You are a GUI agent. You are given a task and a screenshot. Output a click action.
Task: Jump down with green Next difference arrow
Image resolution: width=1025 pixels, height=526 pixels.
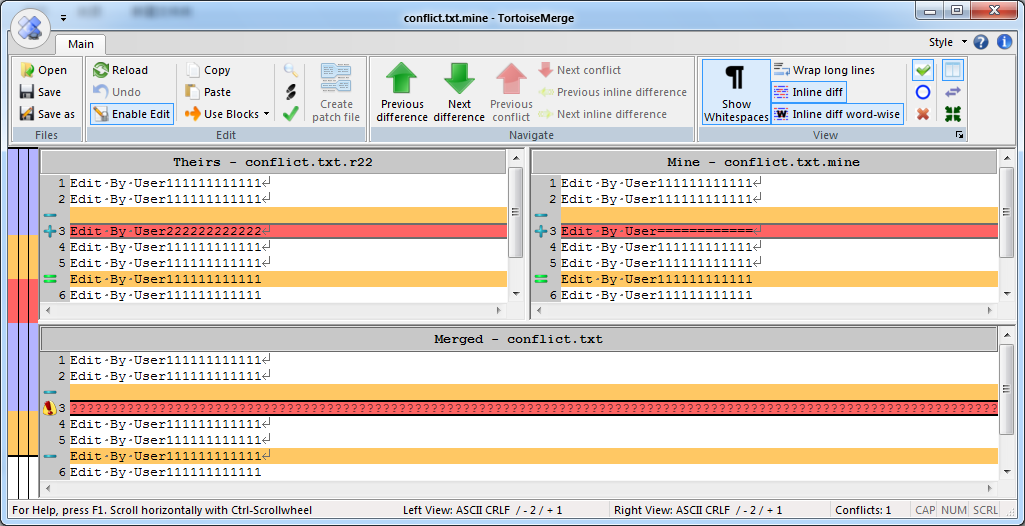[x=459, y=79]
